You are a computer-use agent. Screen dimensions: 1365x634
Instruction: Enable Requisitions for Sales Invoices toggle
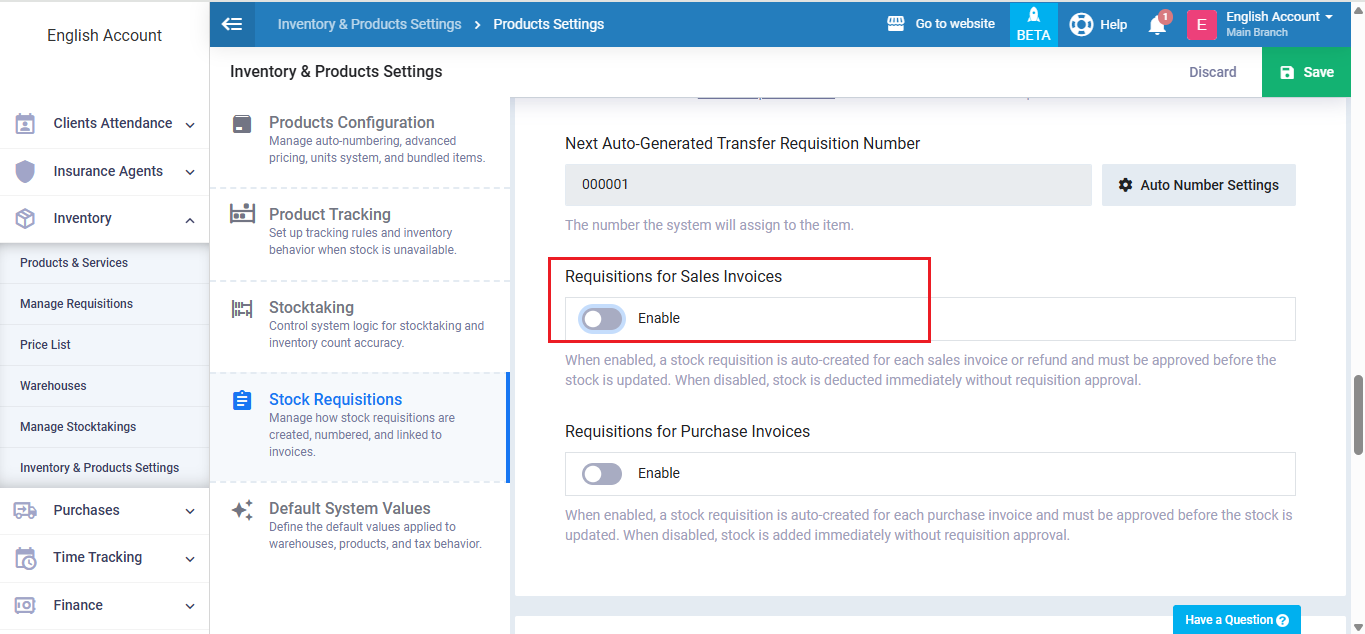point(602,319)
